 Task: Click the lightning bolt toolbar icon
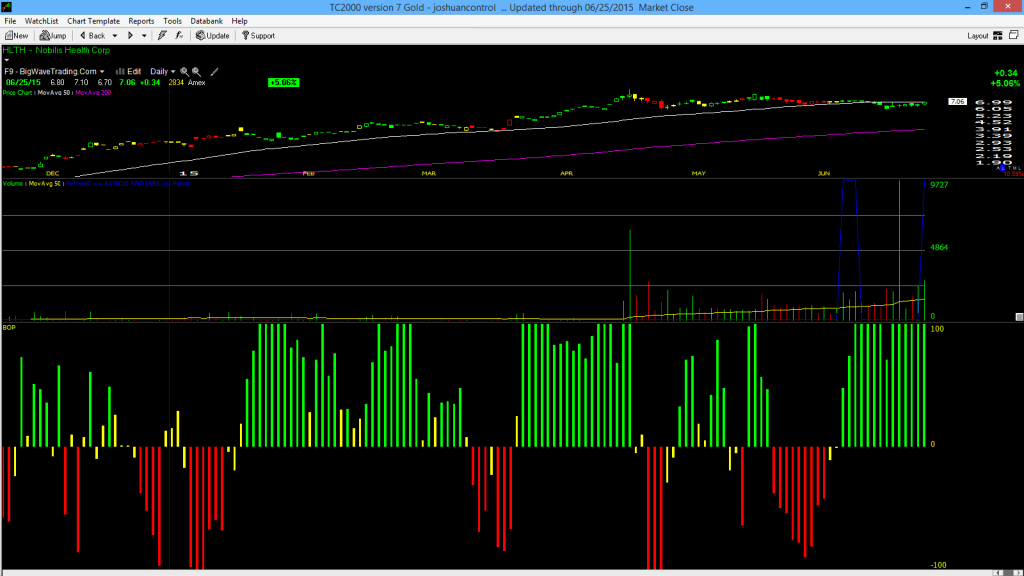tap(162, 36)
